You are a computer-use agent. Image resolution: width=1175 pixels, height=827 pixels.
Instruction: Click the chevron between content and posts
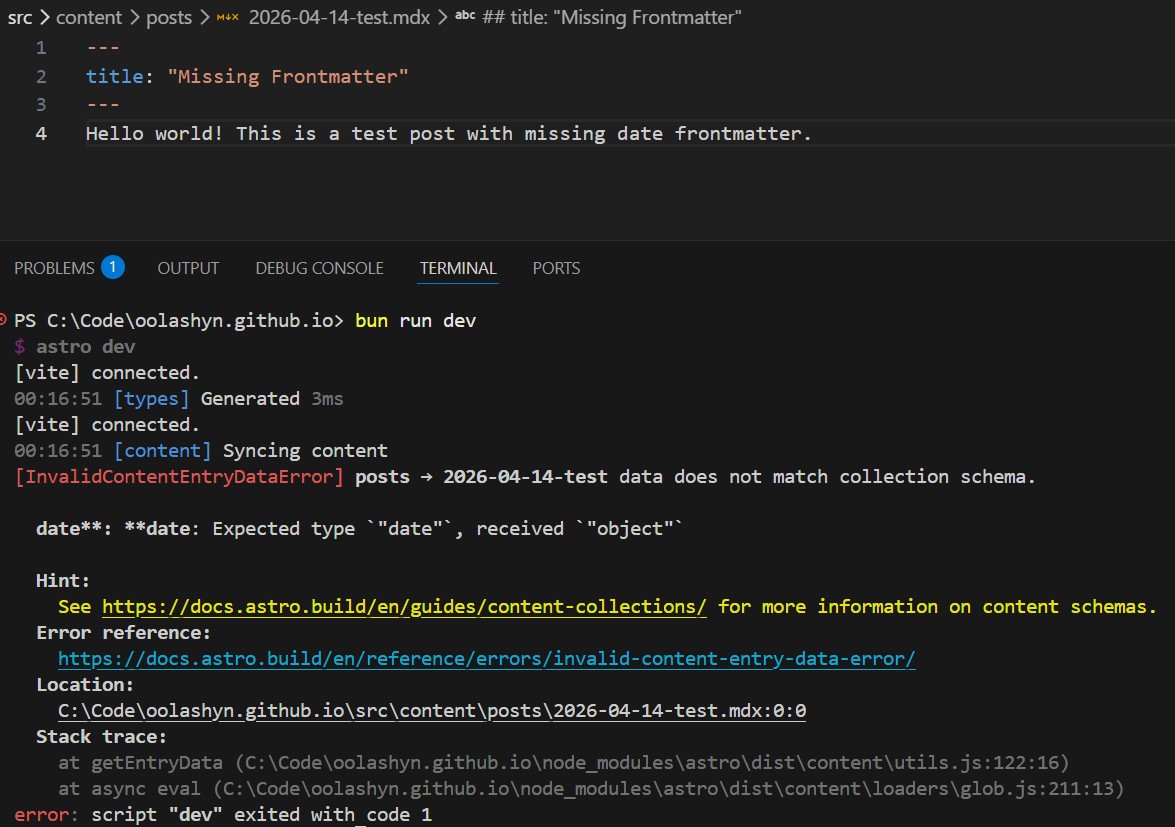pyautogui.click(x=133, y=17)
